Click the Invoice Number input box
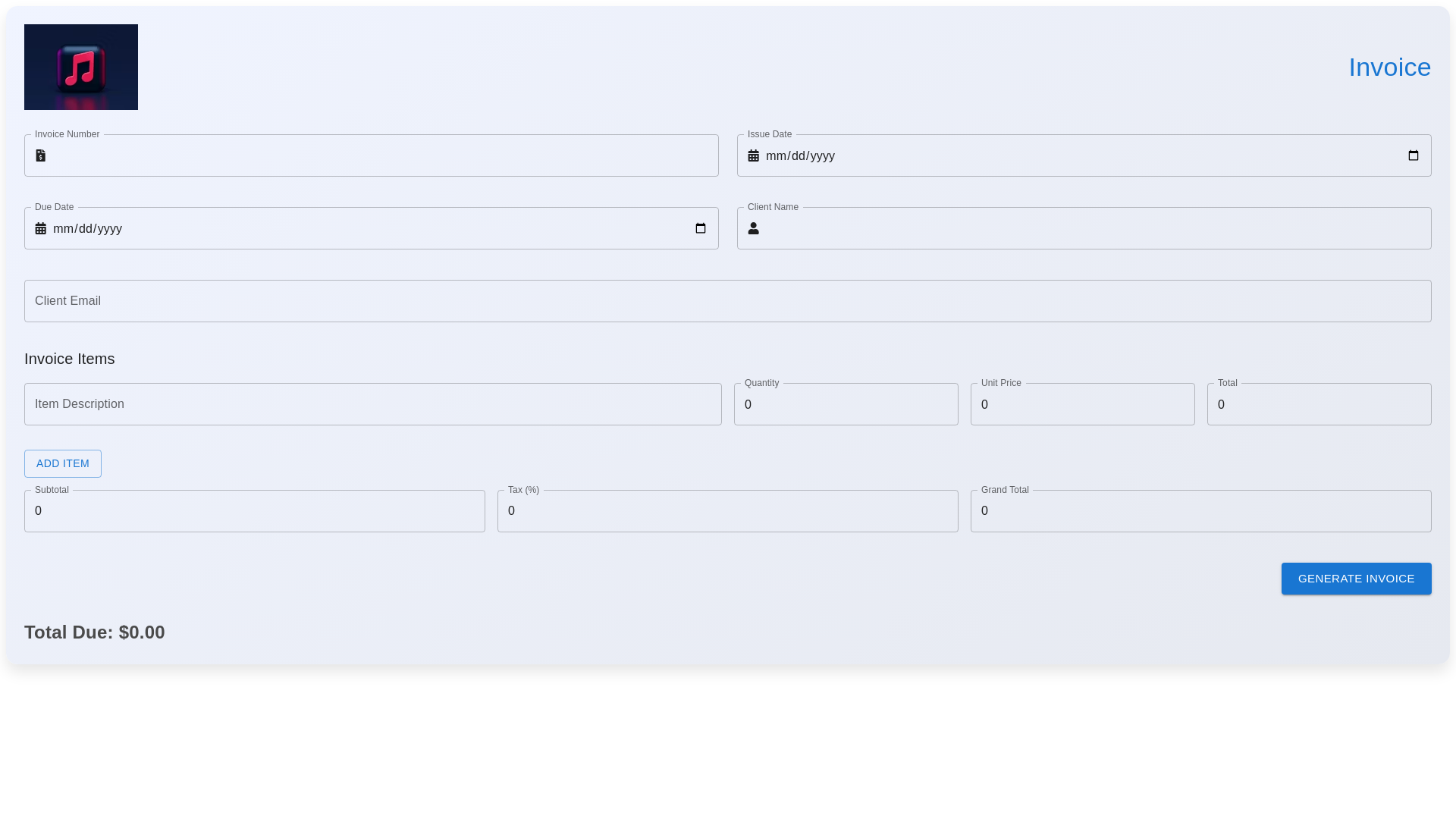 (x=372, y=155)
